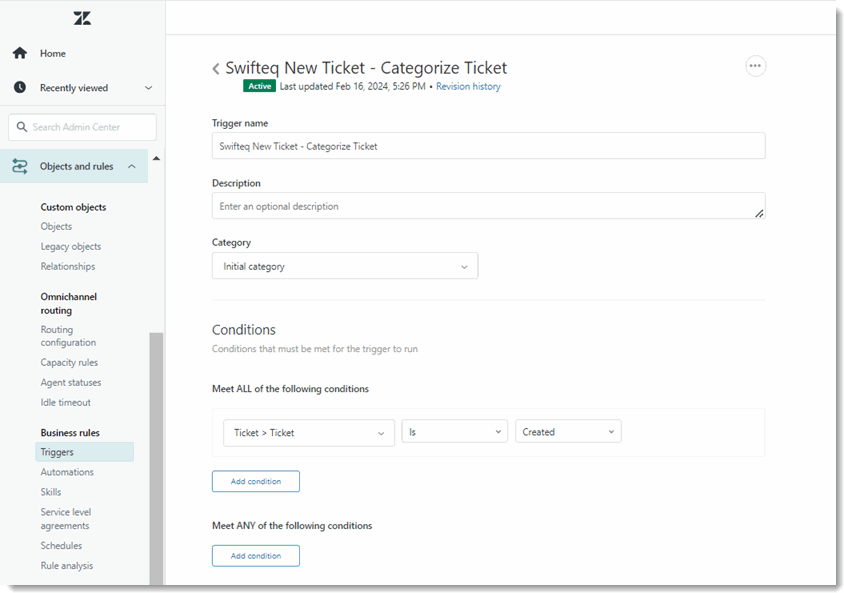The width and height of the screenshot is (844, 593).
Task: Open the Created value dropdown
Action: click(x=568, y=432)
